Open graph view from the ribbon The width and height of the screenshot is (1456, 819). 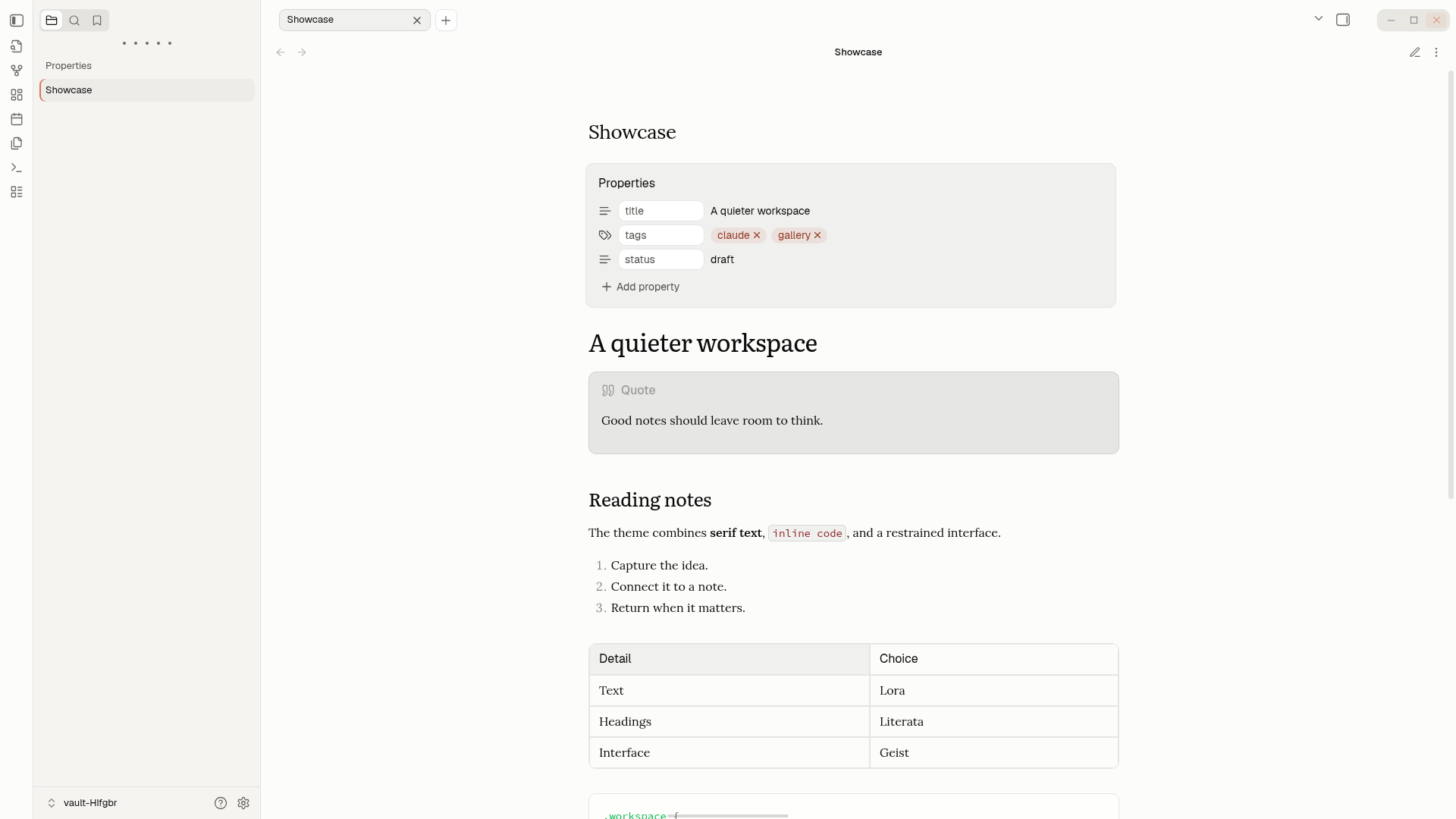(17, 71)
